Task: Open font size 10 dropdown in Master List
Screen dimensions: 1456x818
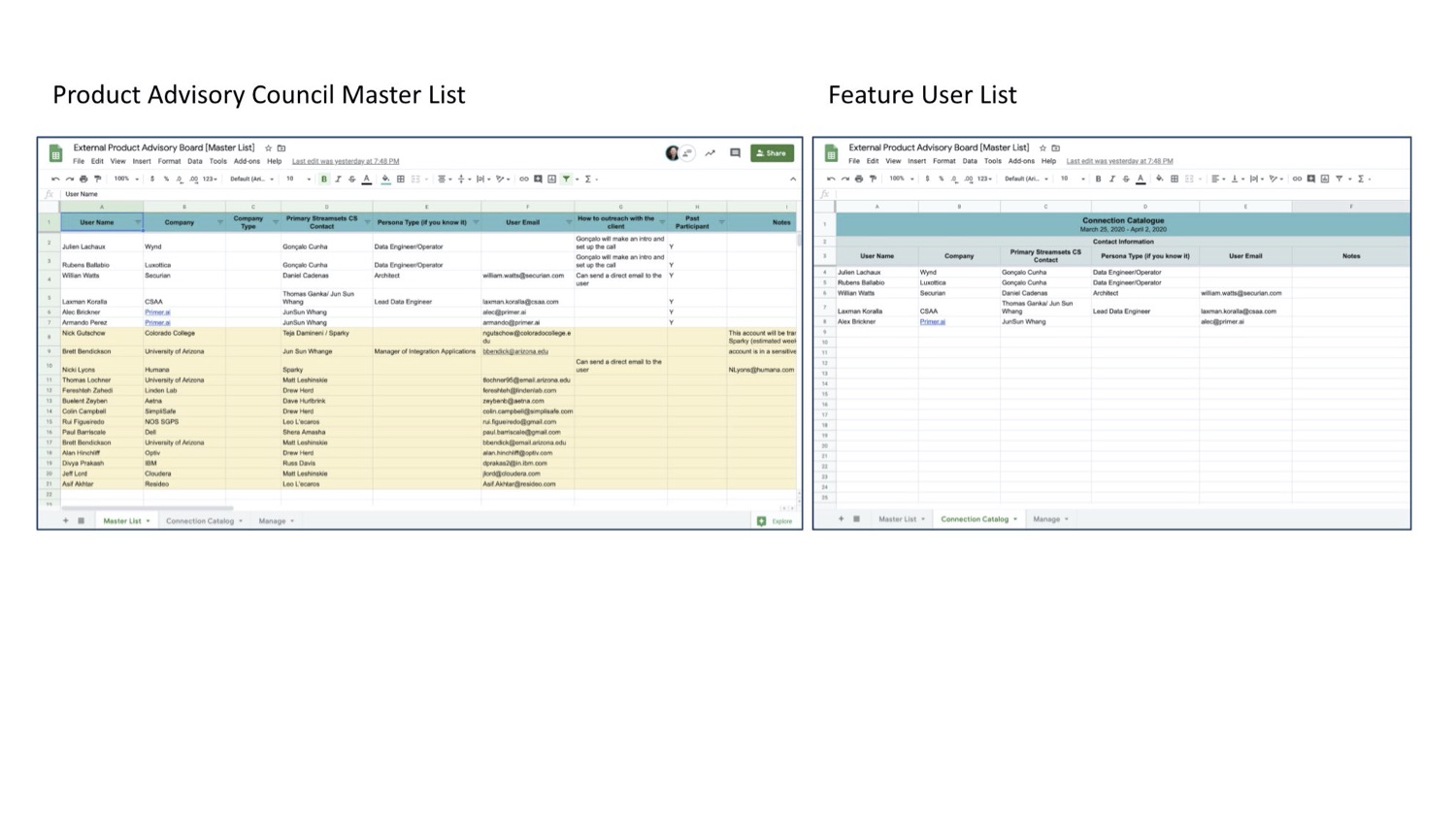Action: 298,179
